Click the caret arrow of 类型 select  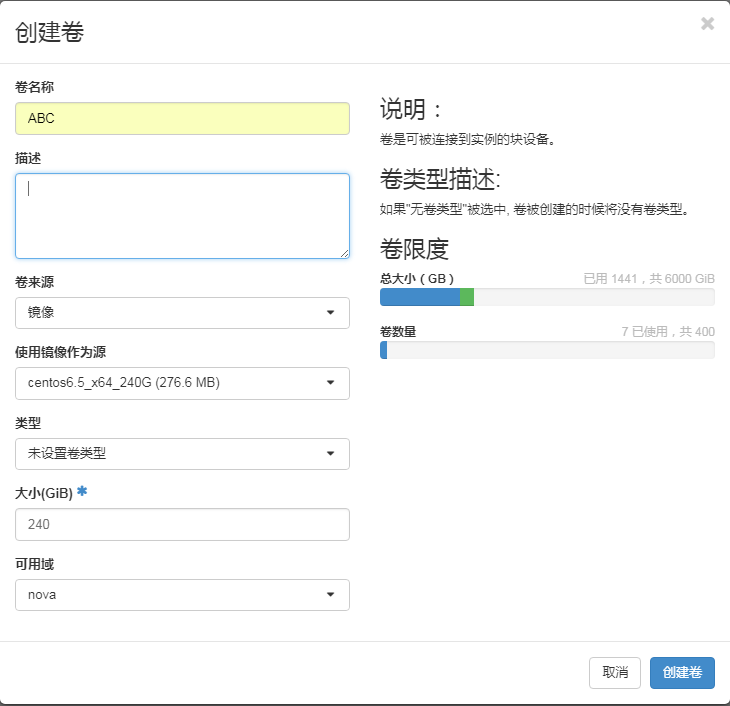[330, 454]
